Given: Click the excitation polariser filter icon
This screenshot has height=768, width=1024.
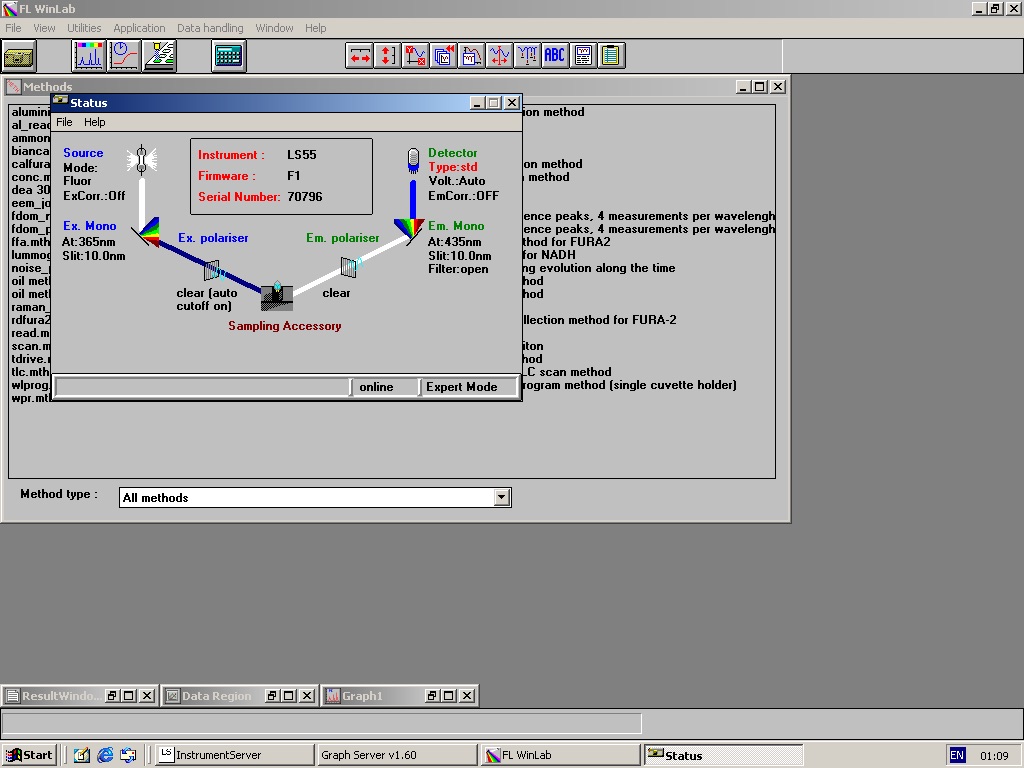Looking at the screenshot, I should [x=212, y=270].
